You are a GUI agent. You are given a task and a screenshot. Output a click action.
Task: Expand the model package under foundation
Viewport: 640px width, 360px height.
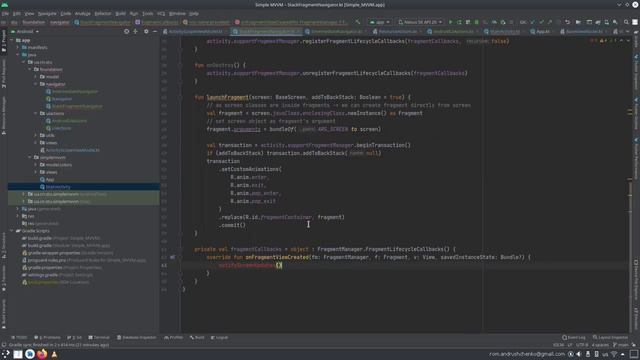click(x=36, y=77)
